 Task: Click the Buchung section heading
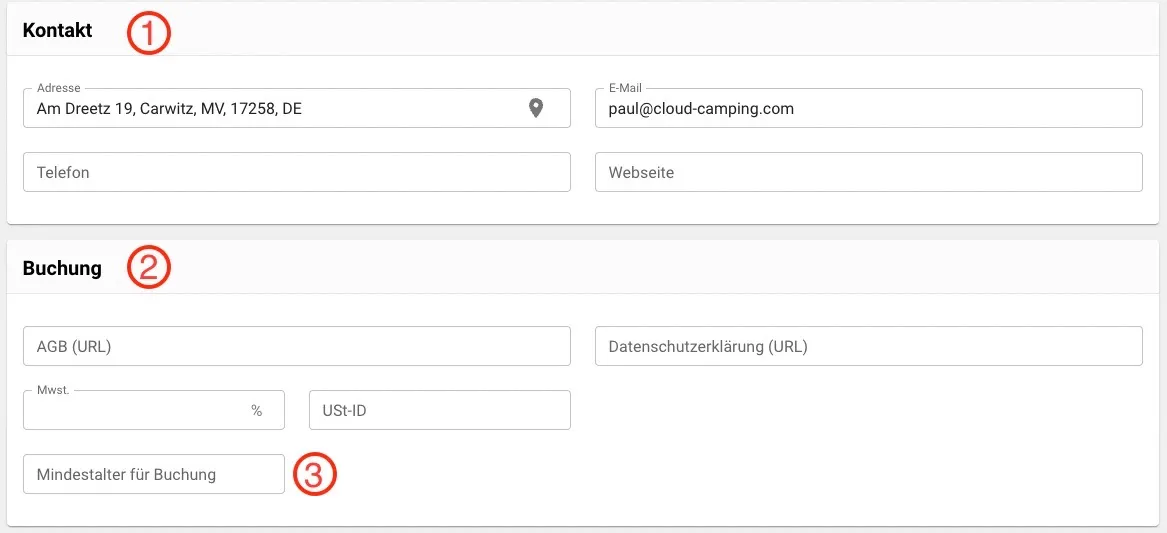pos(63,268)
